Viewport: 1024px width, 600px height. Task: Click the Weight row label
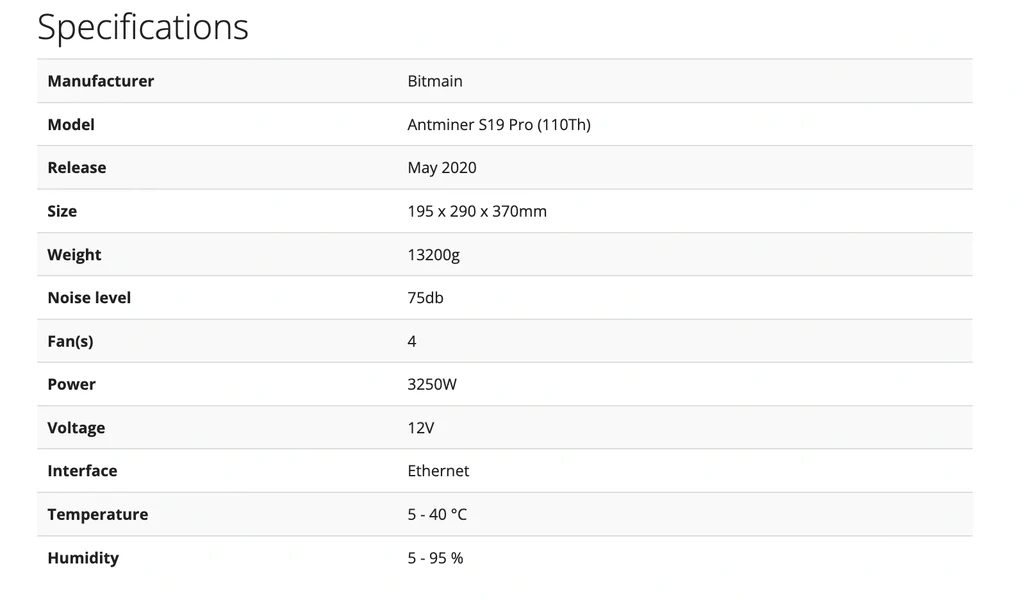click(x=74, y=255)
